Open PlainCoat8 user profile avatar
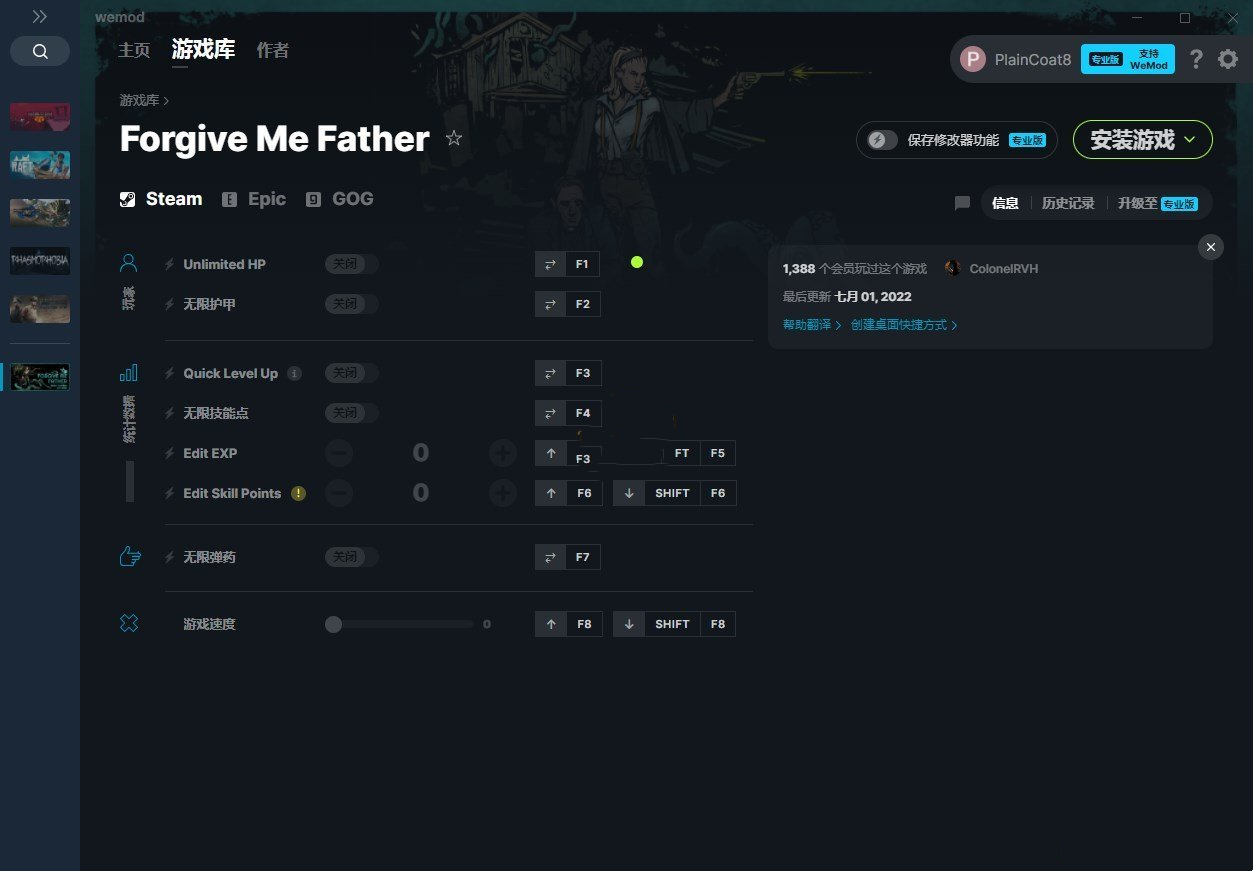 click(972, 59)
